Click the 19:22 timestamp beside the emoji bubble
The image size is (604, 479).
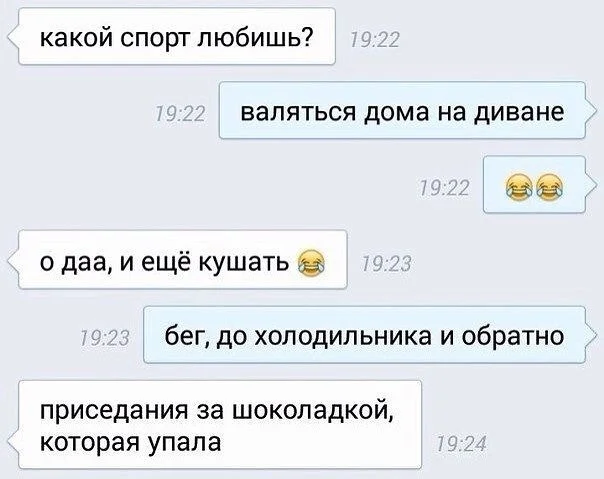click(x=444, y=188)
